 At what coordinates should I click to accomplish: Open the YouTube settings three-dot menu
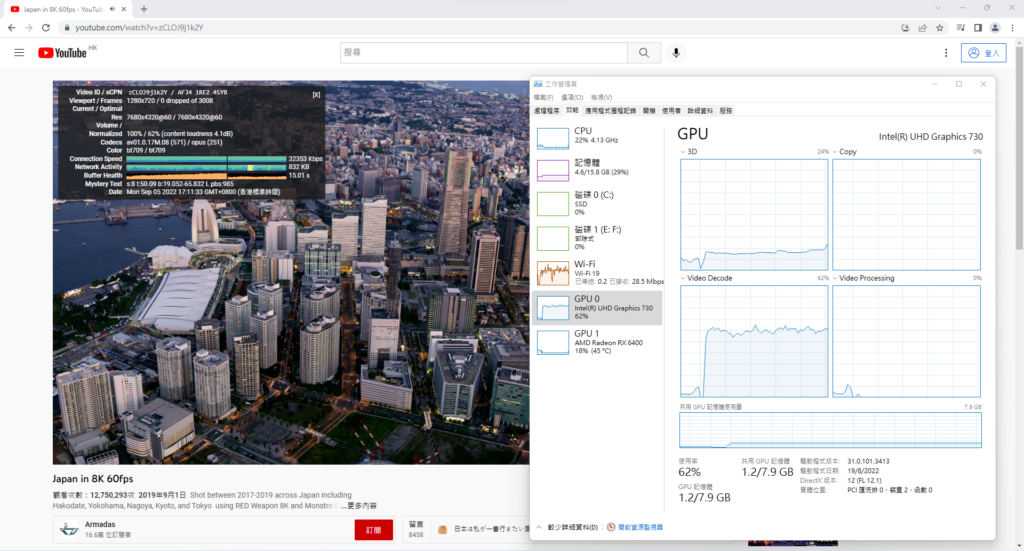click(946, 52)
